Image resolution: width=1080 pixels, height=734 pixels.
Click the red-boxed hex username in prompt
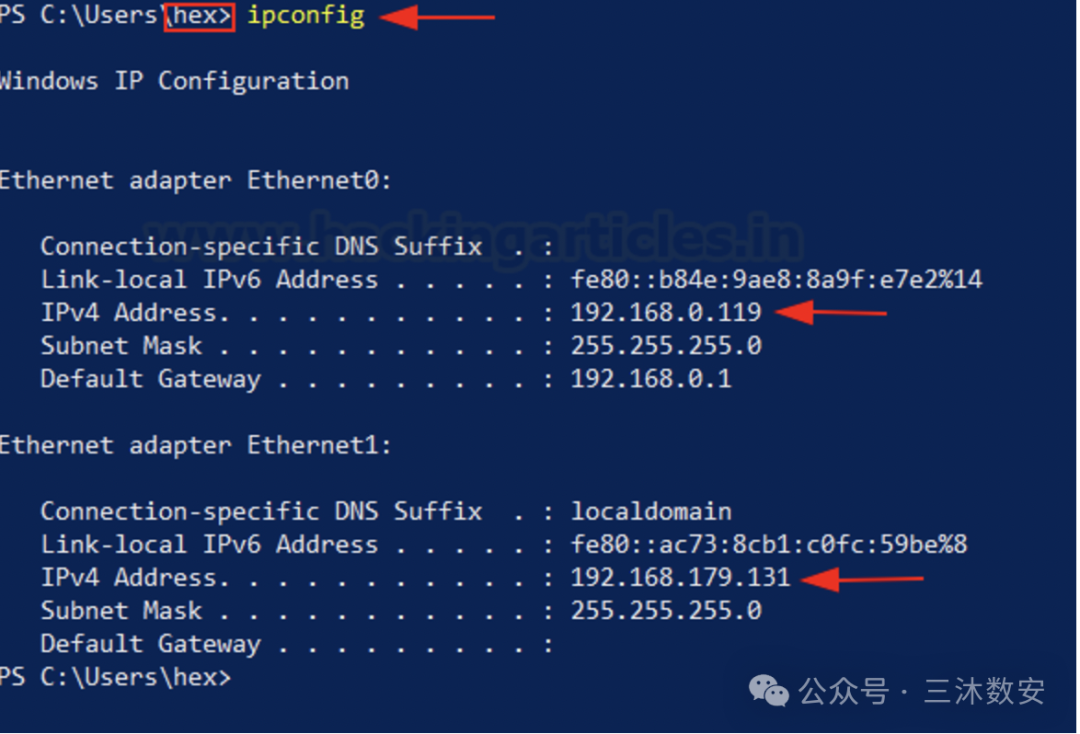pyautogui.click(x=200, y=16)
